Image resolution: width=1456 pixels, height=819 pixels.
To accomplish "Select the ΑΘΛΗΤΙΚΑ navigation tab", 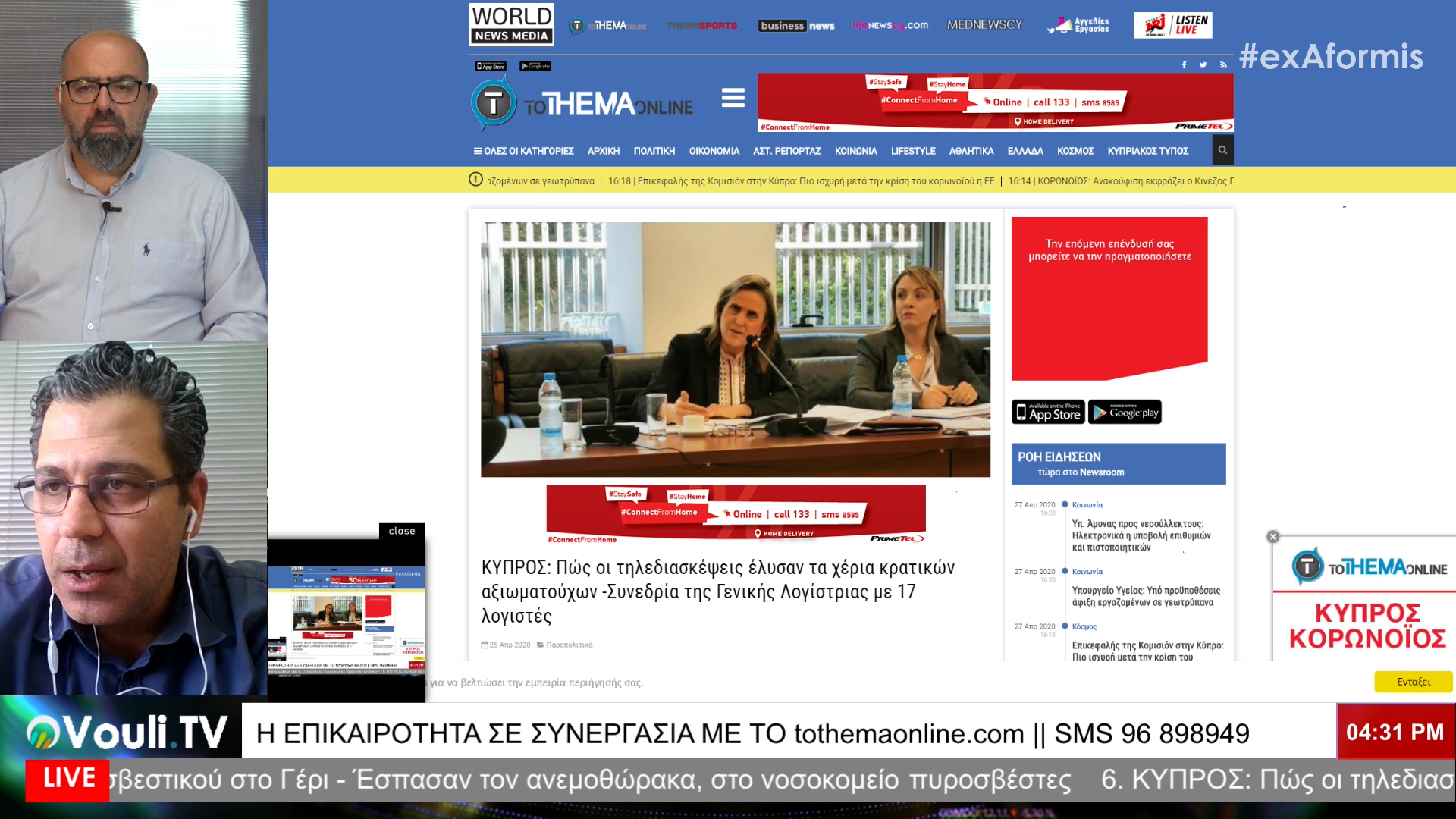I will [x=971, y=151].
